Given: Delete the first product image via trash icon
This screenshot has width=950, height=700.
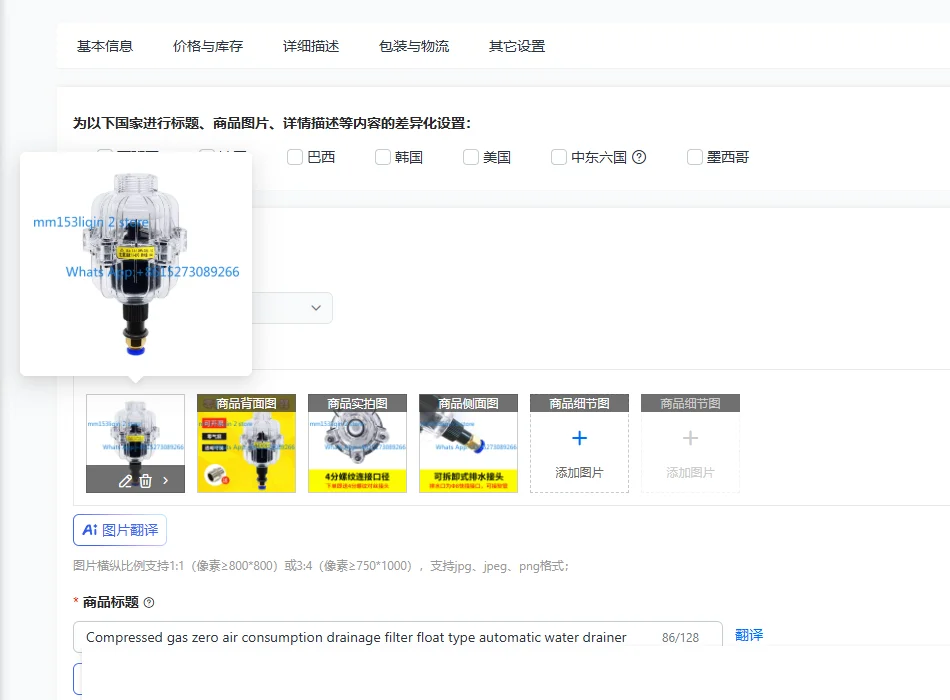Looking at the screenshot, I should coord(145,481).
